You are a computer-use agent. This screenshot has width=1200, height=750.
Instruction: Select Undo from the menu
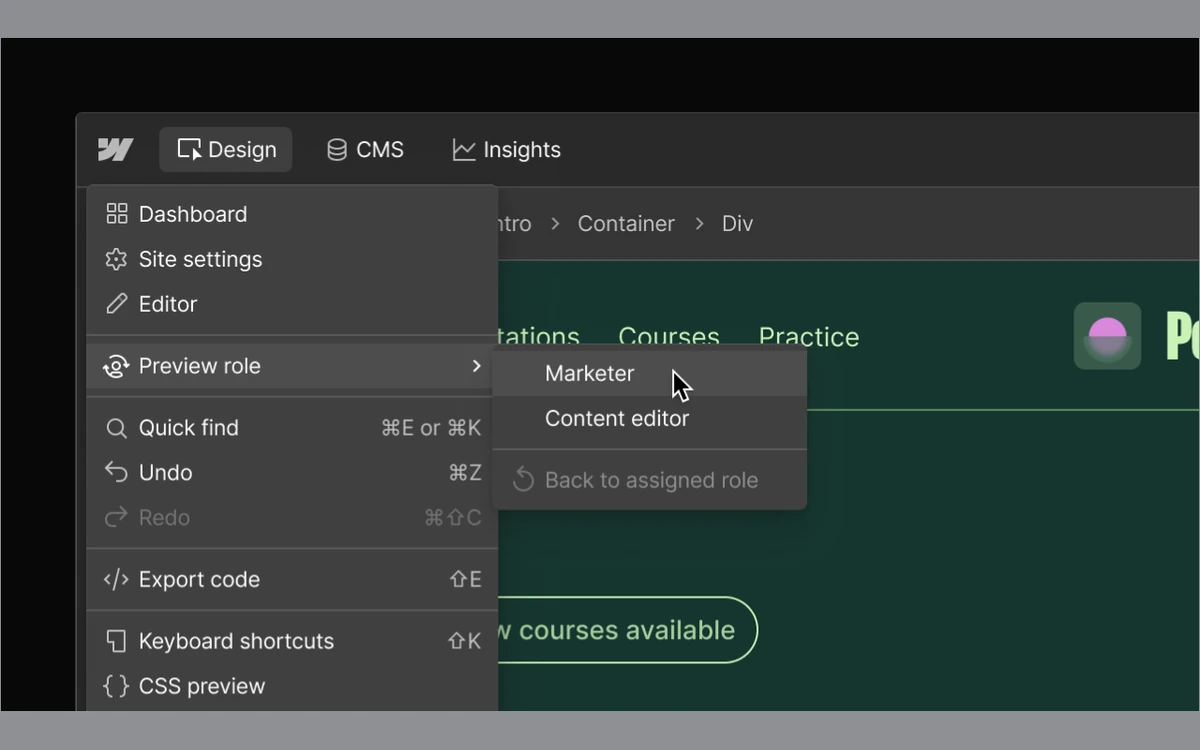292,472
